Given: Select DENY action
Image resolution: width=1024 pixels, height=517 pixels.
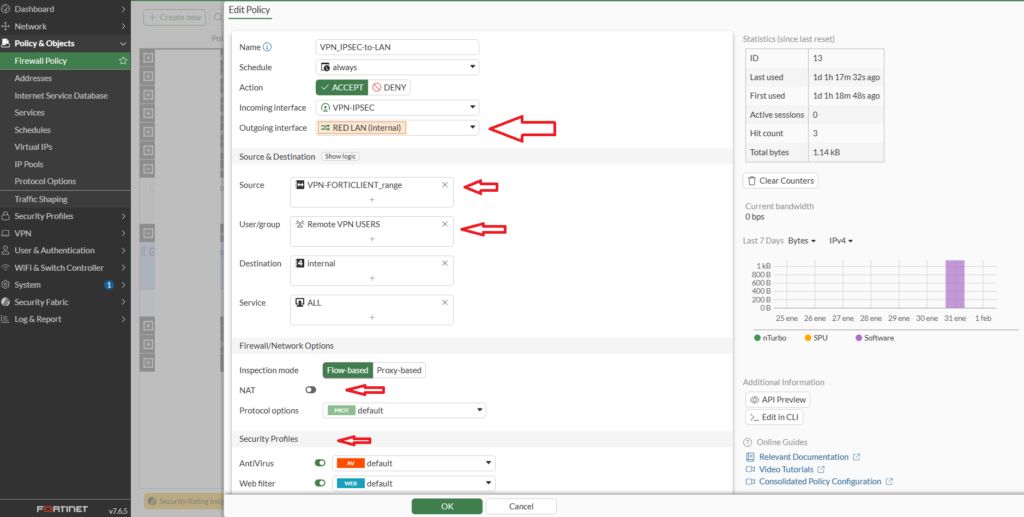Looking at the screenshot, I should click(389, 87).
